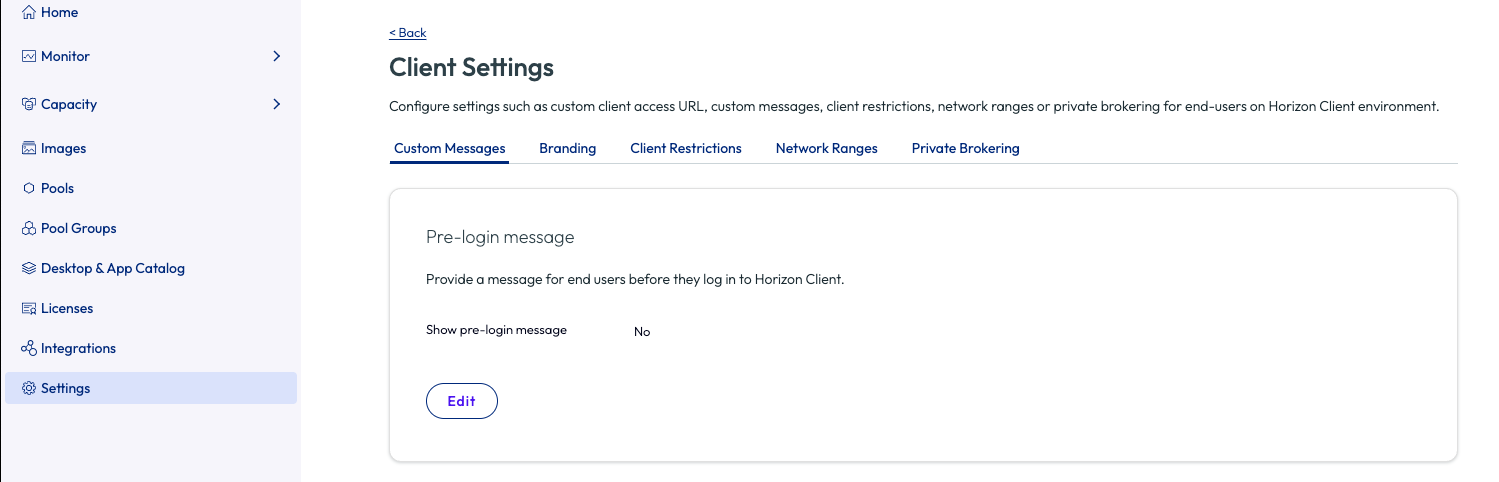Click the Pools hexagon icon

29,189
